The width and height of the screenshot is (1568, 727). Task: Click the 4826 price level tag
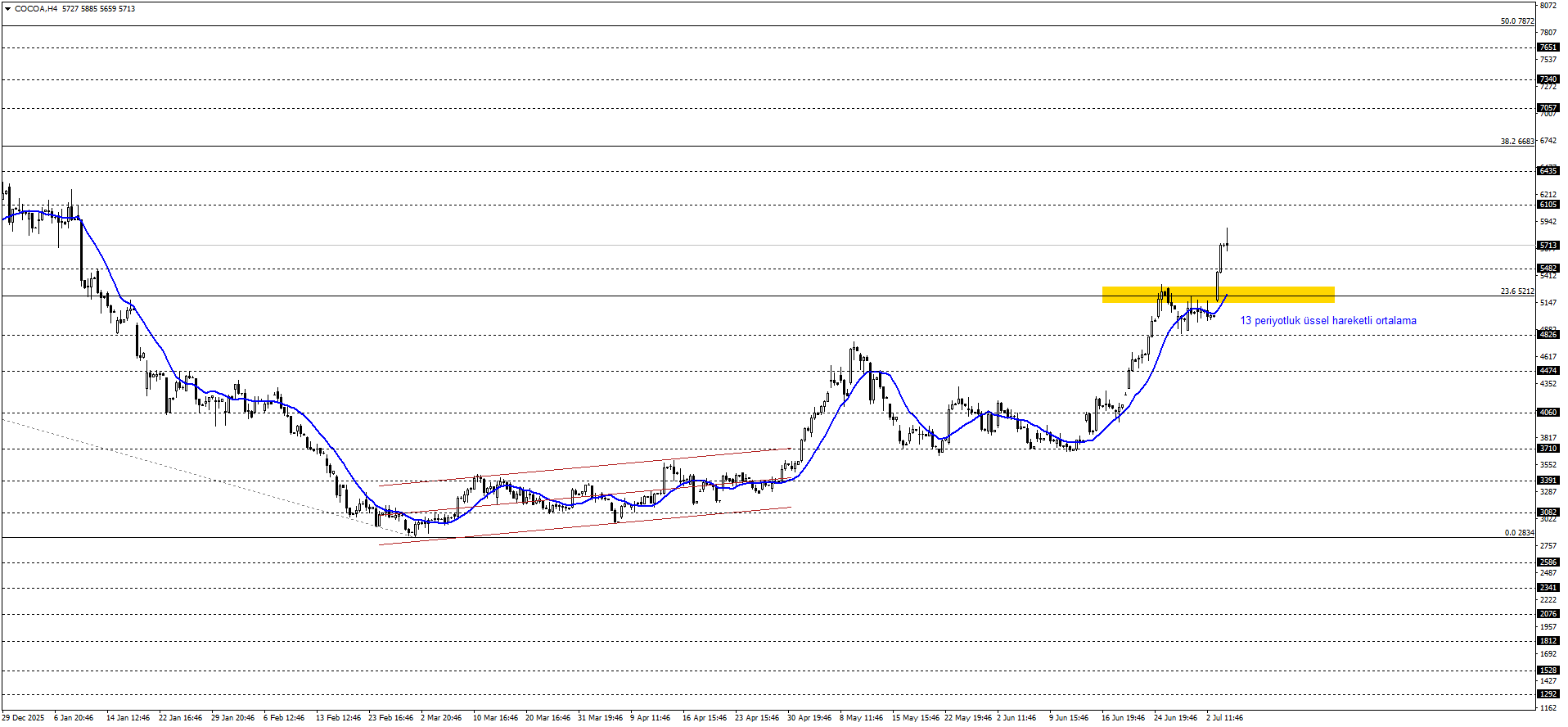[1548, 335]
